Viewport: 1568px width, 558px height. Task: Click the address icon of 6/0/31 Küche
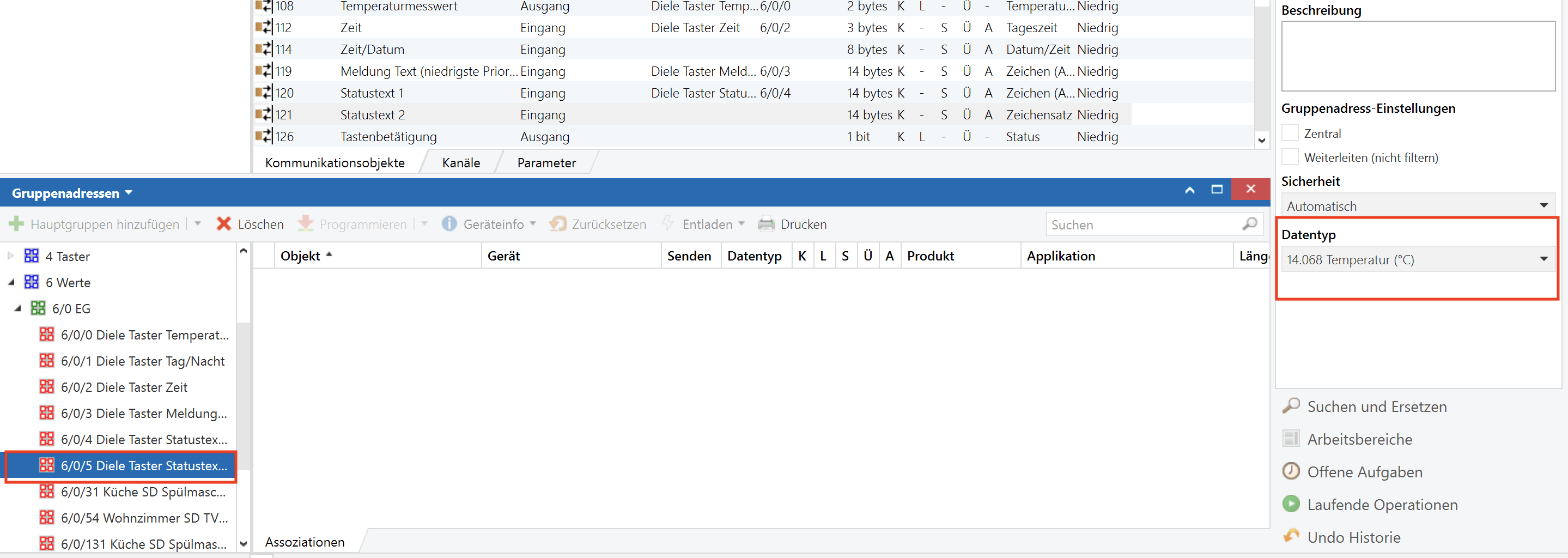47,491
